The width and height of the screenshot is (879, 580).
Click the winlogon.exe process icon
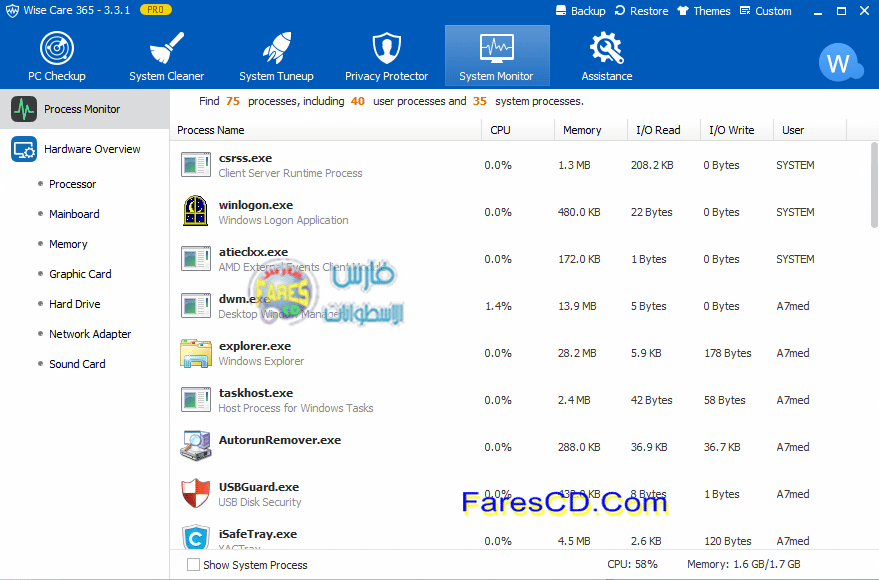tap(196, 211)
